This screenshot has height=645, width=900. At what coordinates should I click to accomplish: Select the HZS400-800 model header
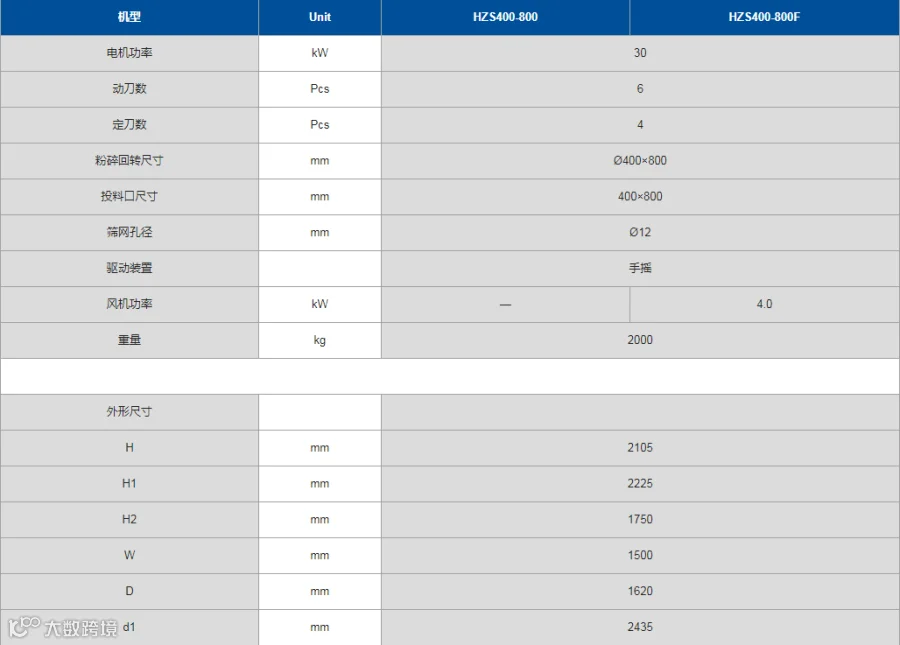tap(505, 17)
